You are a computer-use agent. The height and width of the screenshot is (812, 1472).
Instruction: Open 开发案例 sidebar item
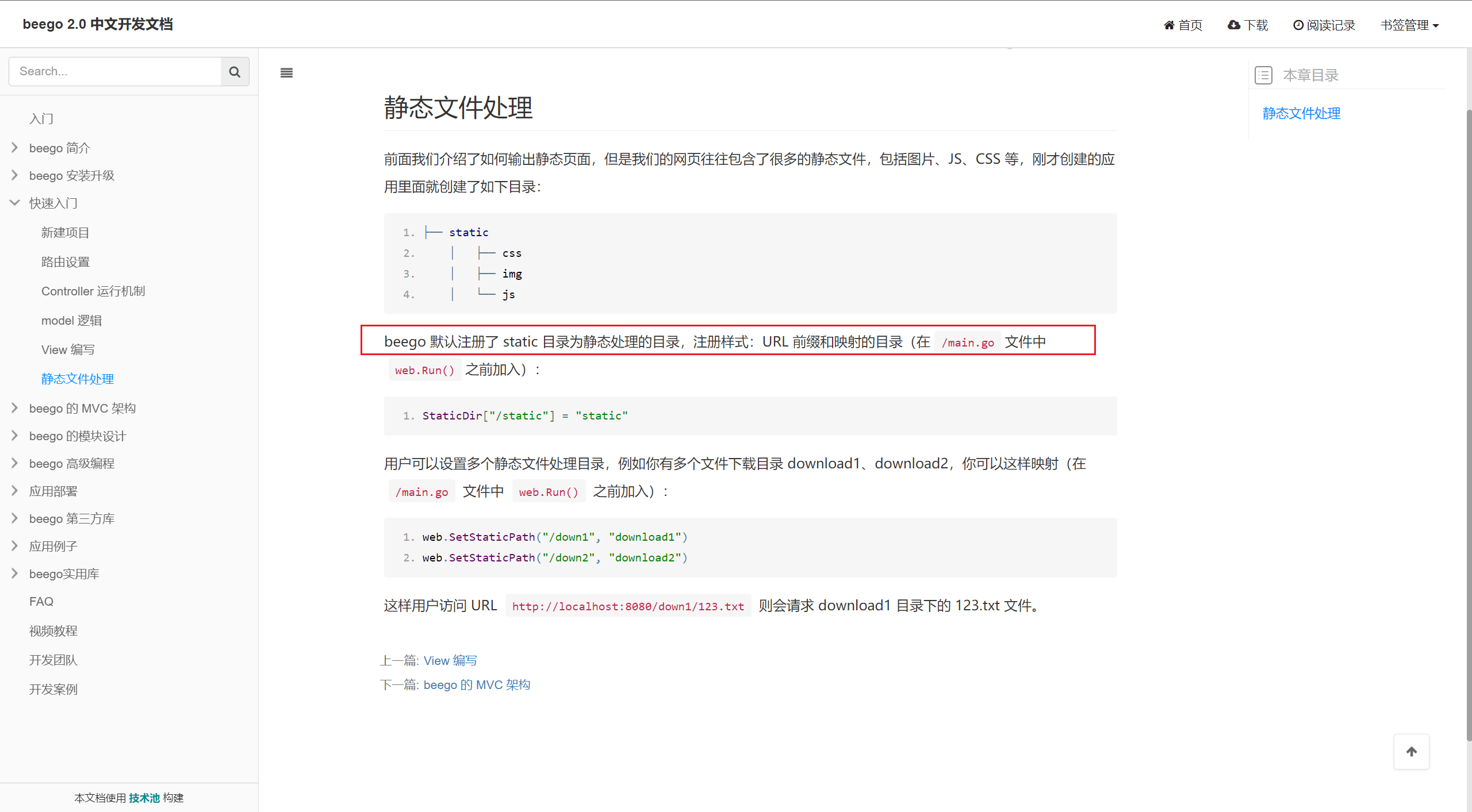pos(53,690)
